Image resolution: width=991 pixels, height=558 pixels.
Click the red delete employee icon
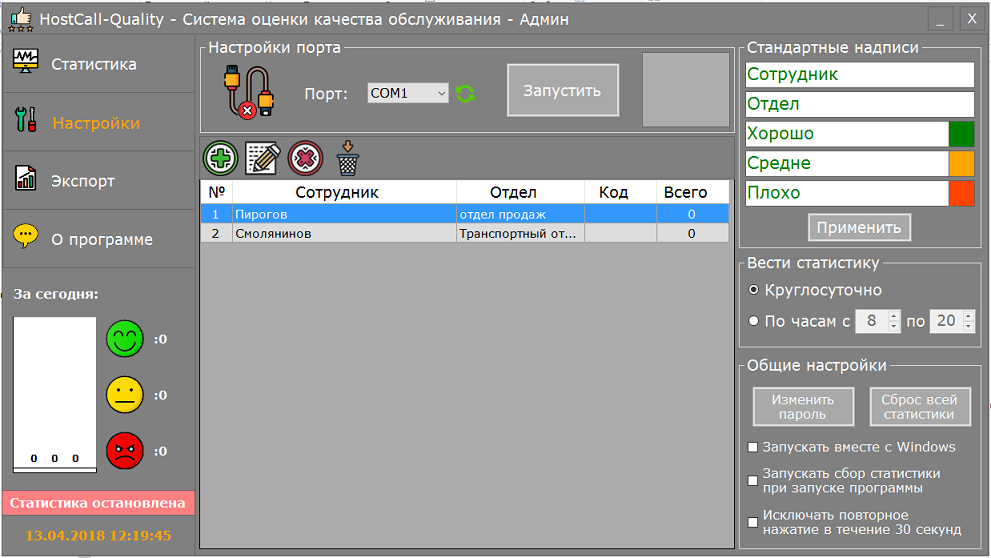point(305,158)
